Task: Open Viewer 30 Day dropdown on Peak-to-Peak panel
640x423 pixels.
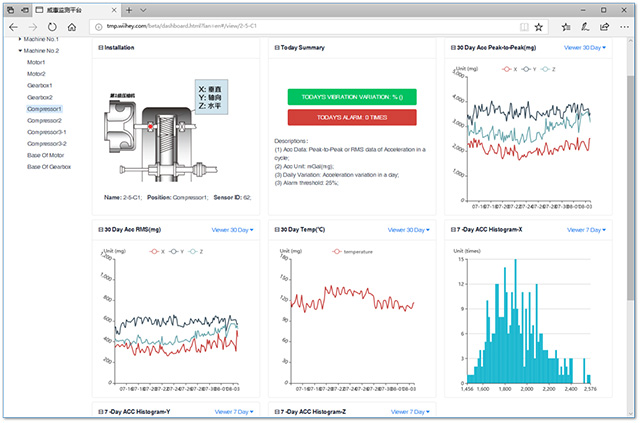Action: [x=584, y=48]
